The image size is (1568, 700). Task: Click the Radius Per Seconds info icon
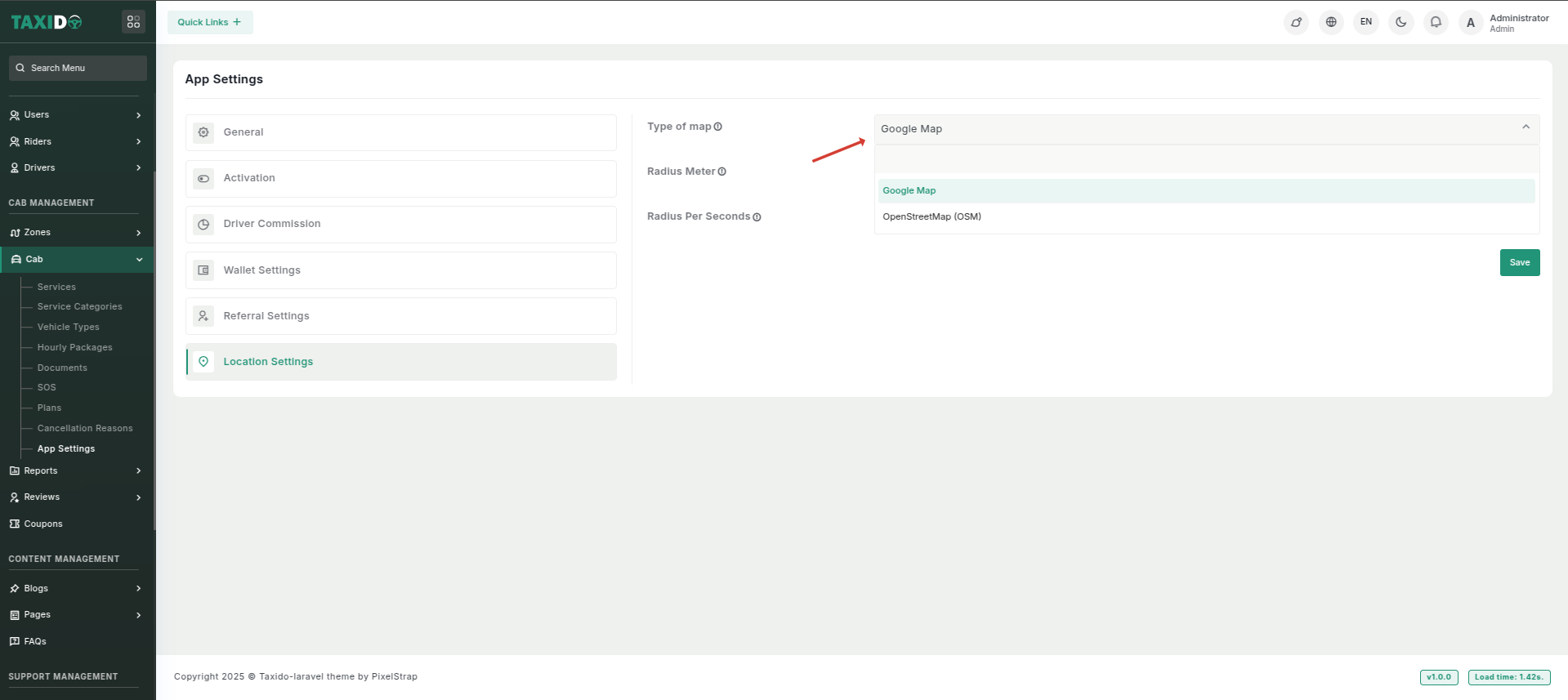[757, 217]
